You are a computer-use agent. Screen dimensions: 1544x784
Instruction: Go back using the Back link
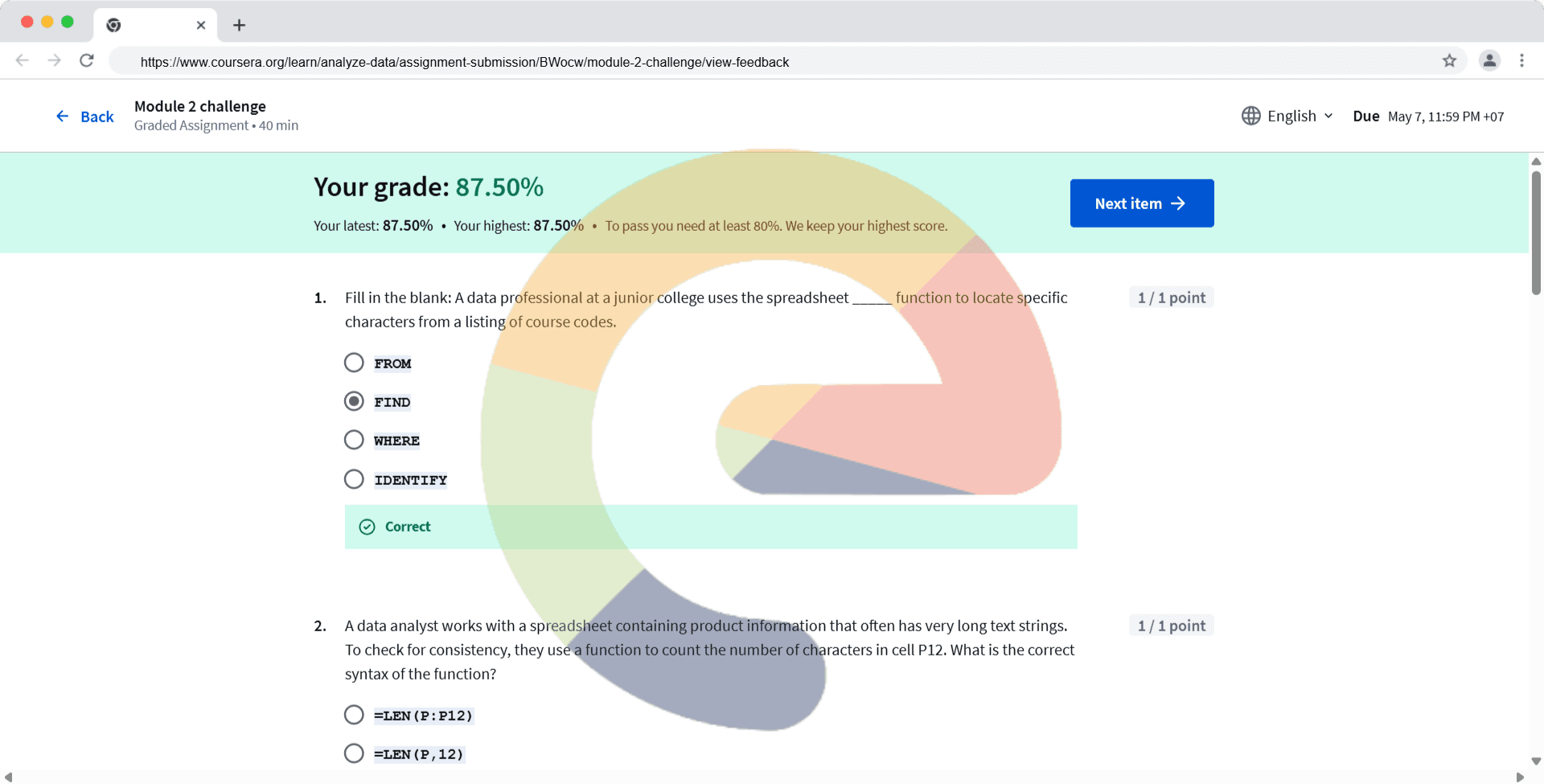click(85, 117)
